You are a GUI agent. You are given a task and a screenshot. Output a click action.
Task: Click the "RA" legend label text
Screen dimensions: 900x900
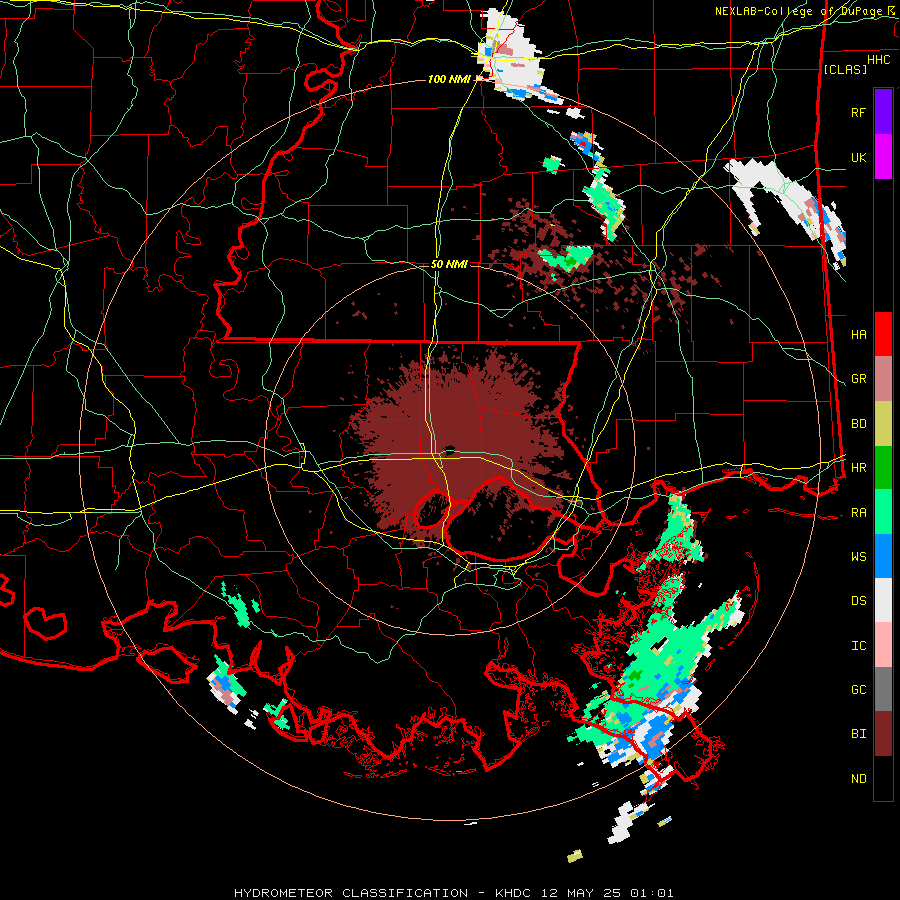point(859,513)
